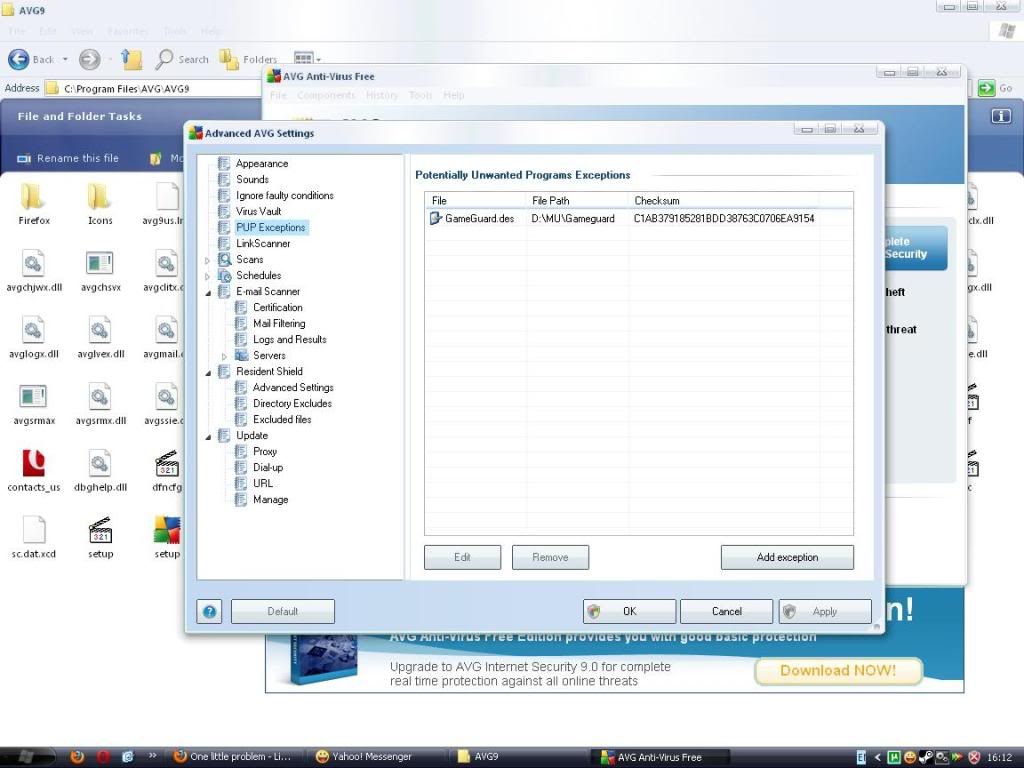Collapse the Update tree node
This screenshot has height=768, width=1024.
coord(208,436)
